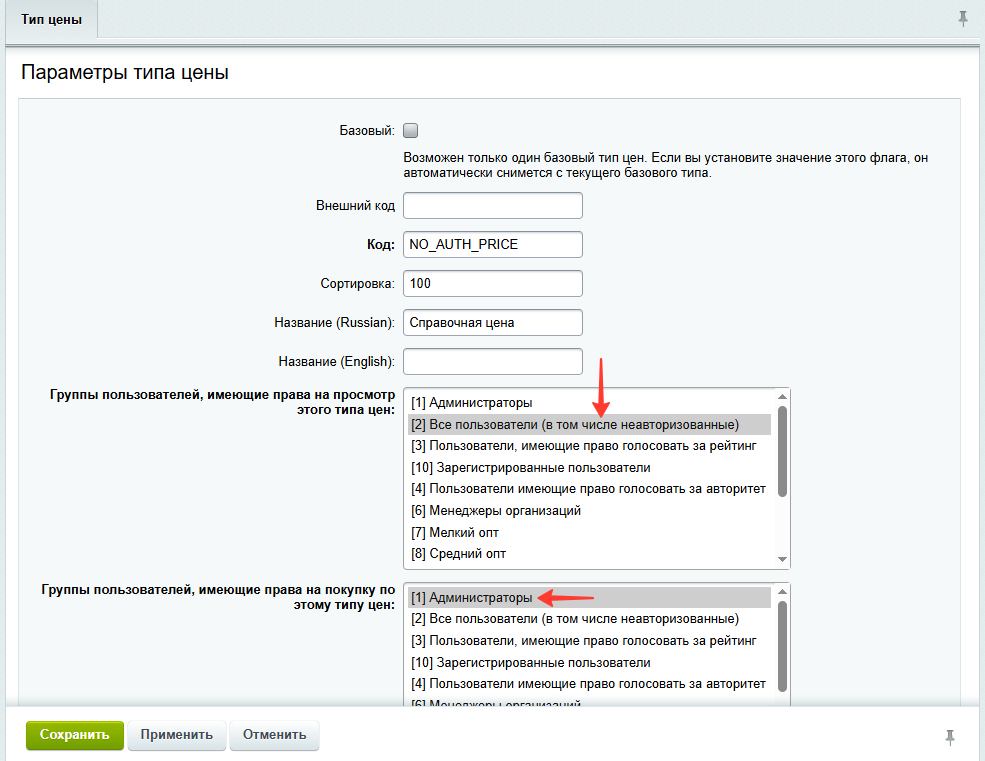Click the pin icon in the bottom button bar
The image size is (985, 761).
click(x=950, y=736)
